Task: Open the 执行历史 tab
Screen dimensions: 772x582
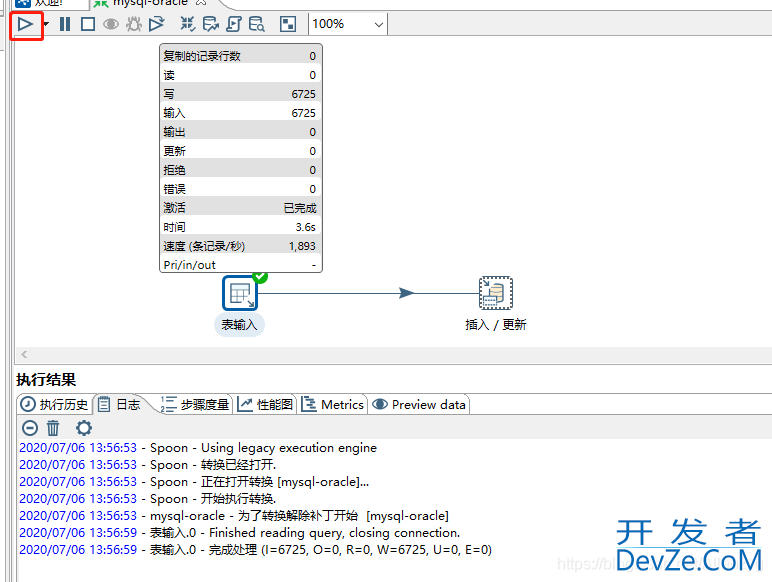Action: click(x=55, y=405)
